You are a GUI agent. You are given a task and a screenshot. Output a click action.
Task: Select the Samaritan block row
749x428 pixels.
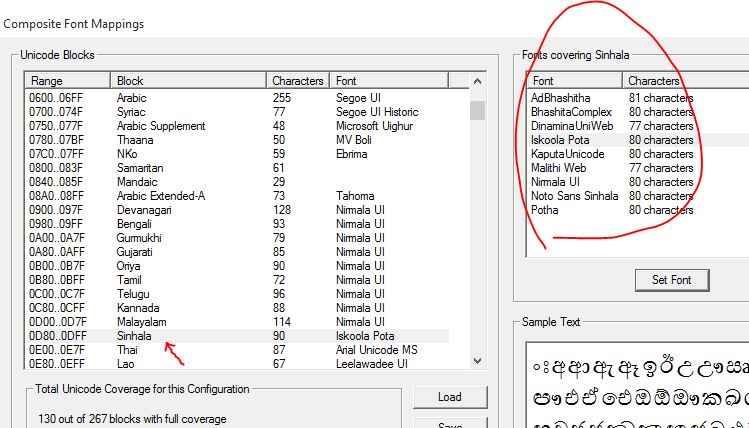(x=237, y=168)
